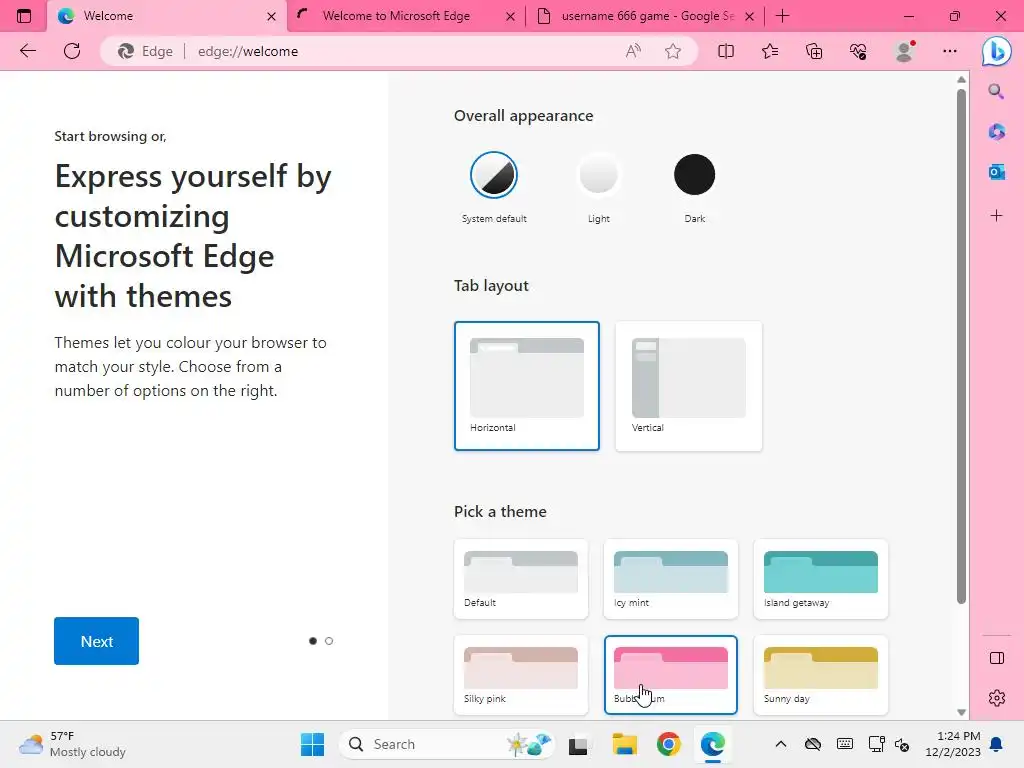Open a new tab with plus button
The width and height of the screenshot is (1024, 768).
pos(782,16)
